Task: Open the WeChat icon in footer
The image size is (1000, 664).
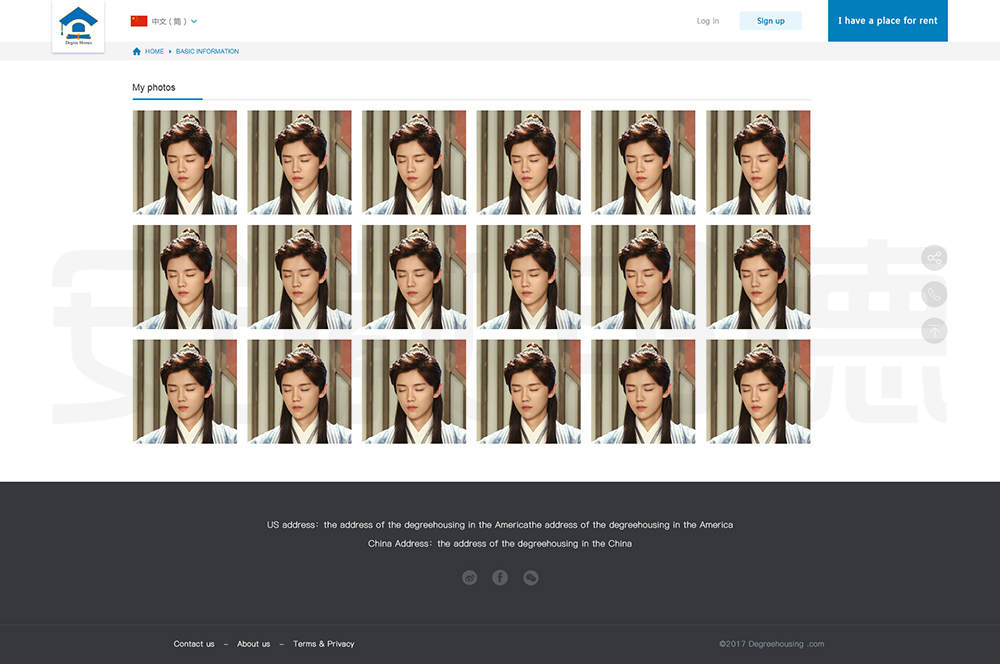Action: (531, 577)
